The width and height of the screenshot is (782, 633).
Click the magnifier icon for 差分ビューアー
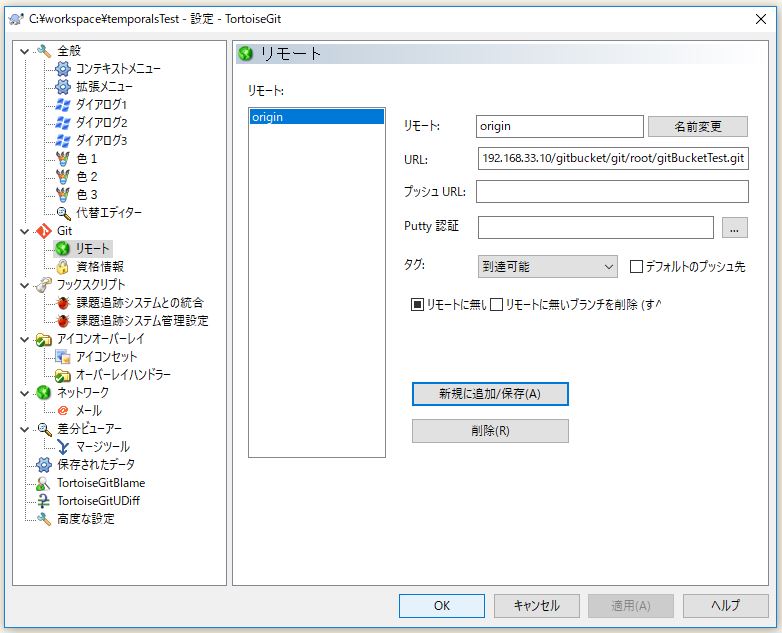pyautogui.click(x=44, y=429)
